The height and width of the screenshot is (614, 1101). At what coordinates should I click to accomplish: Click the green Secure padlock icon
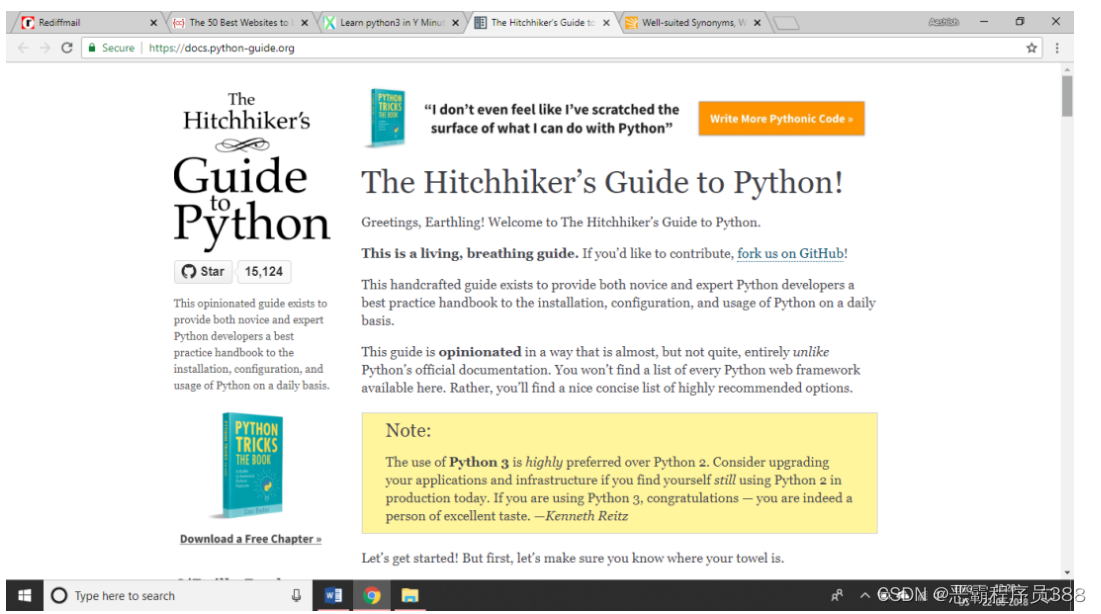(x=92, y=48)
